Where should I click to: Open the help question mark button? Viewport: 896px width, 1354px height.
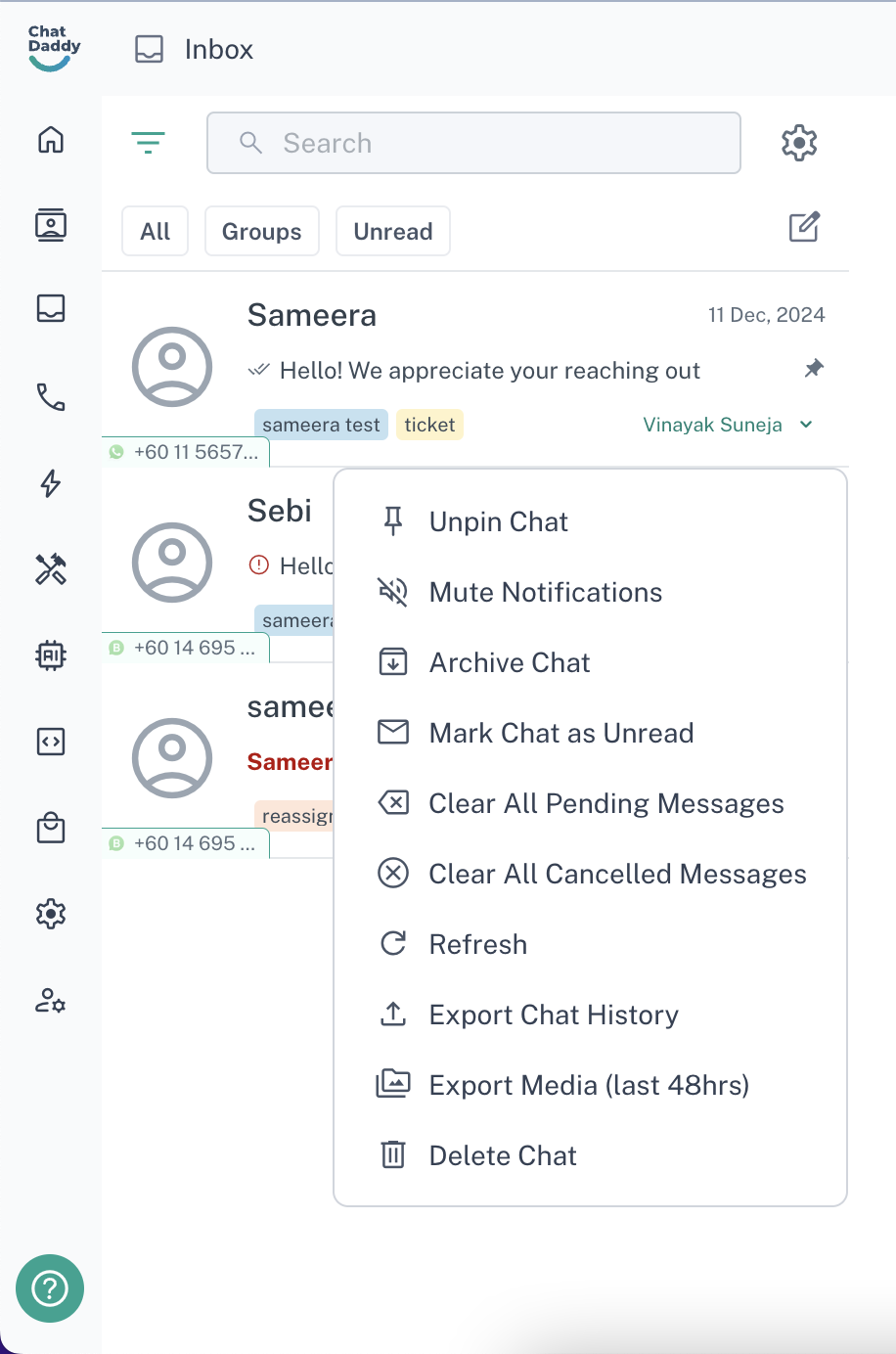(x=50, y=1288)
